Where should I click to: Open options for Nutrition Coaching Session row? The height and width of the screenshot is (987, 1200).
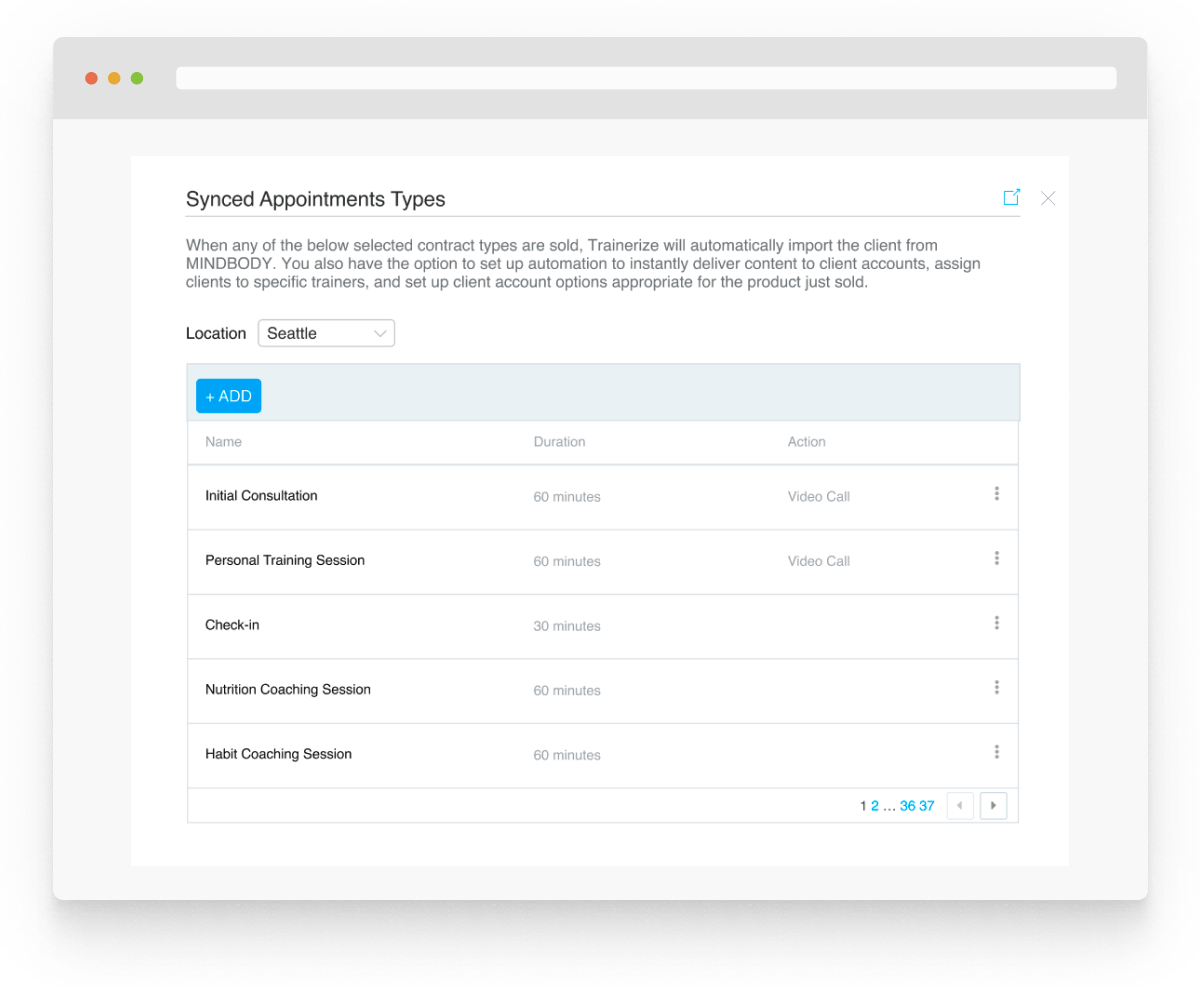pos(996,688)
